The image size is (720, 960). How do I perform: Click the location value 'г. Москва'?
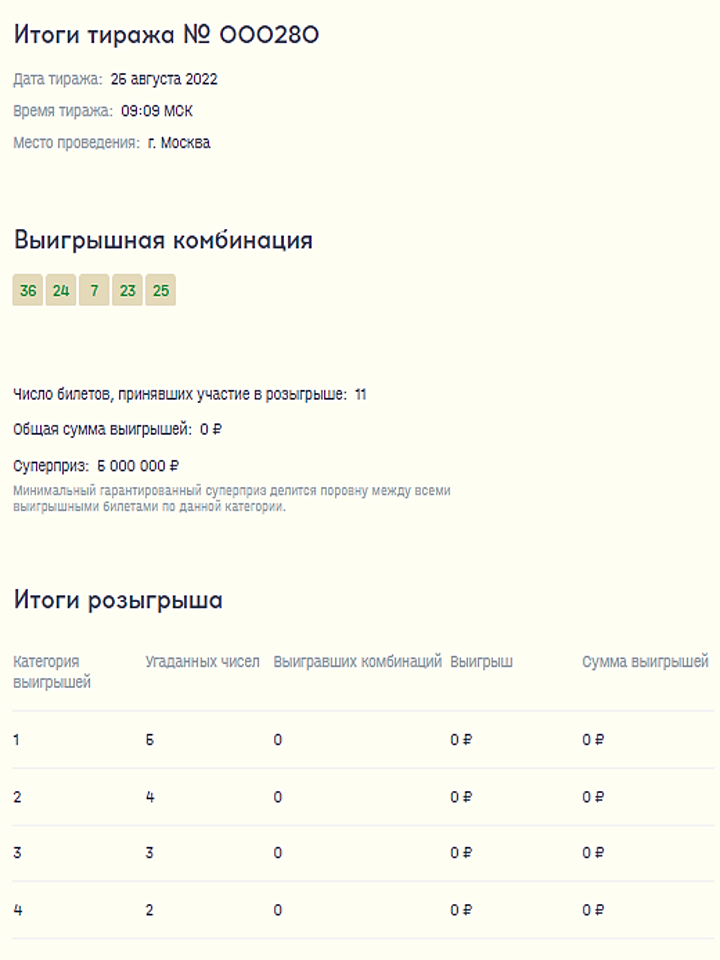(179, 143)
